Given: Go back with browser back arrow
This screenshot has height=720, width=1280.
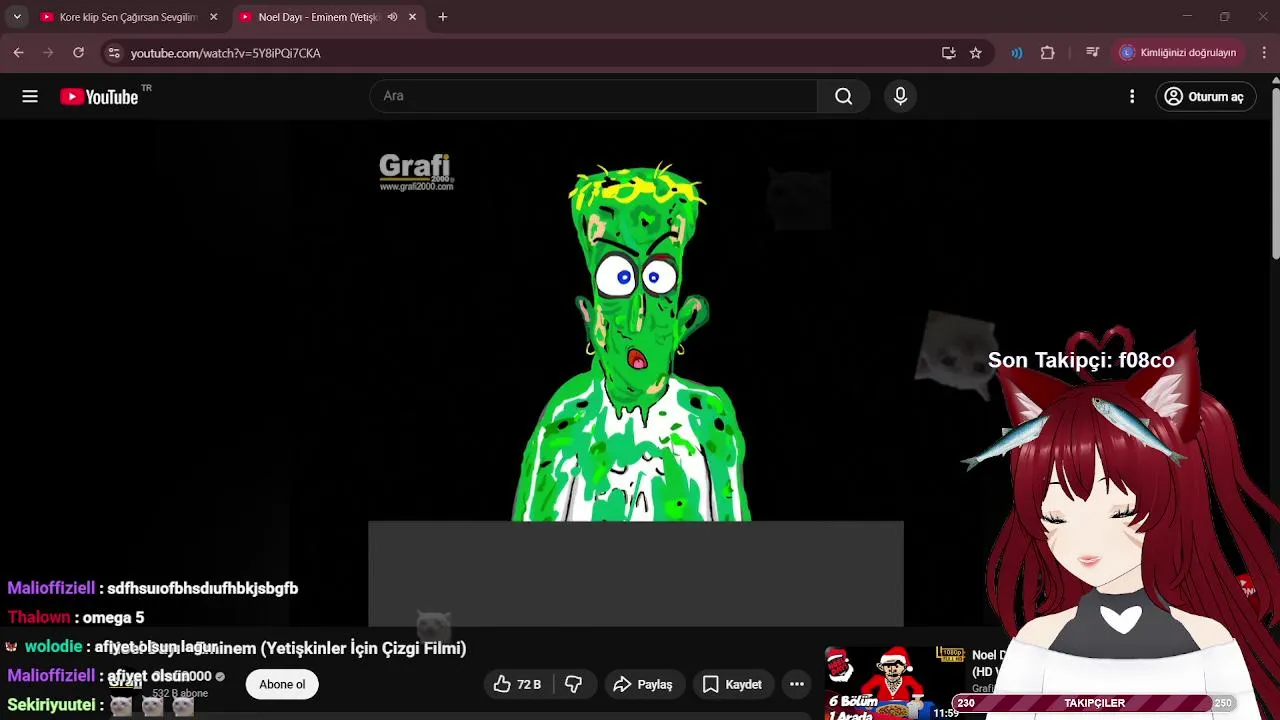Looking at the screenshot, I should point(19,53).
